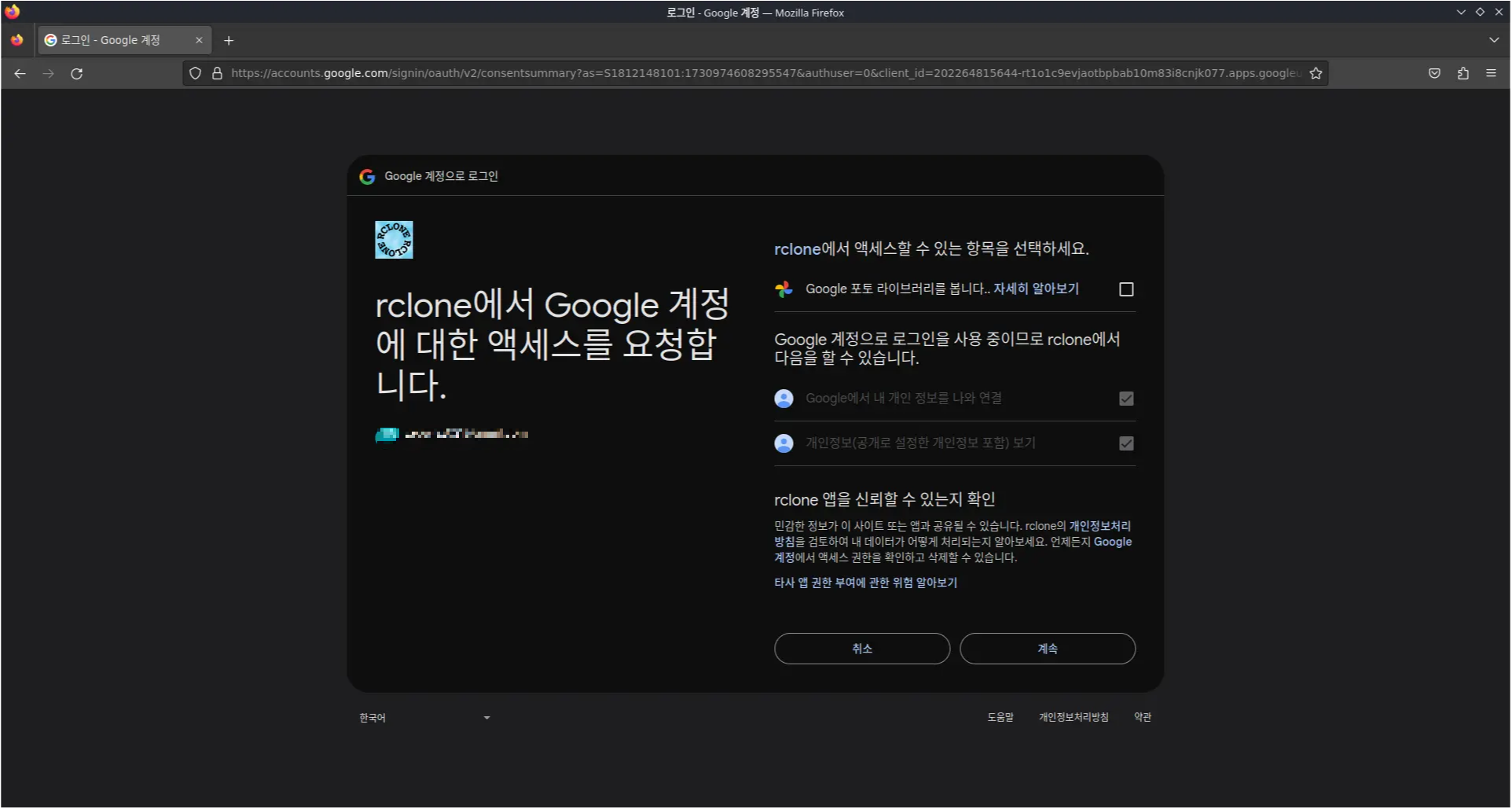
Task: Open the footer 개인정보처리방침 link
Action: pos(1073,717)
